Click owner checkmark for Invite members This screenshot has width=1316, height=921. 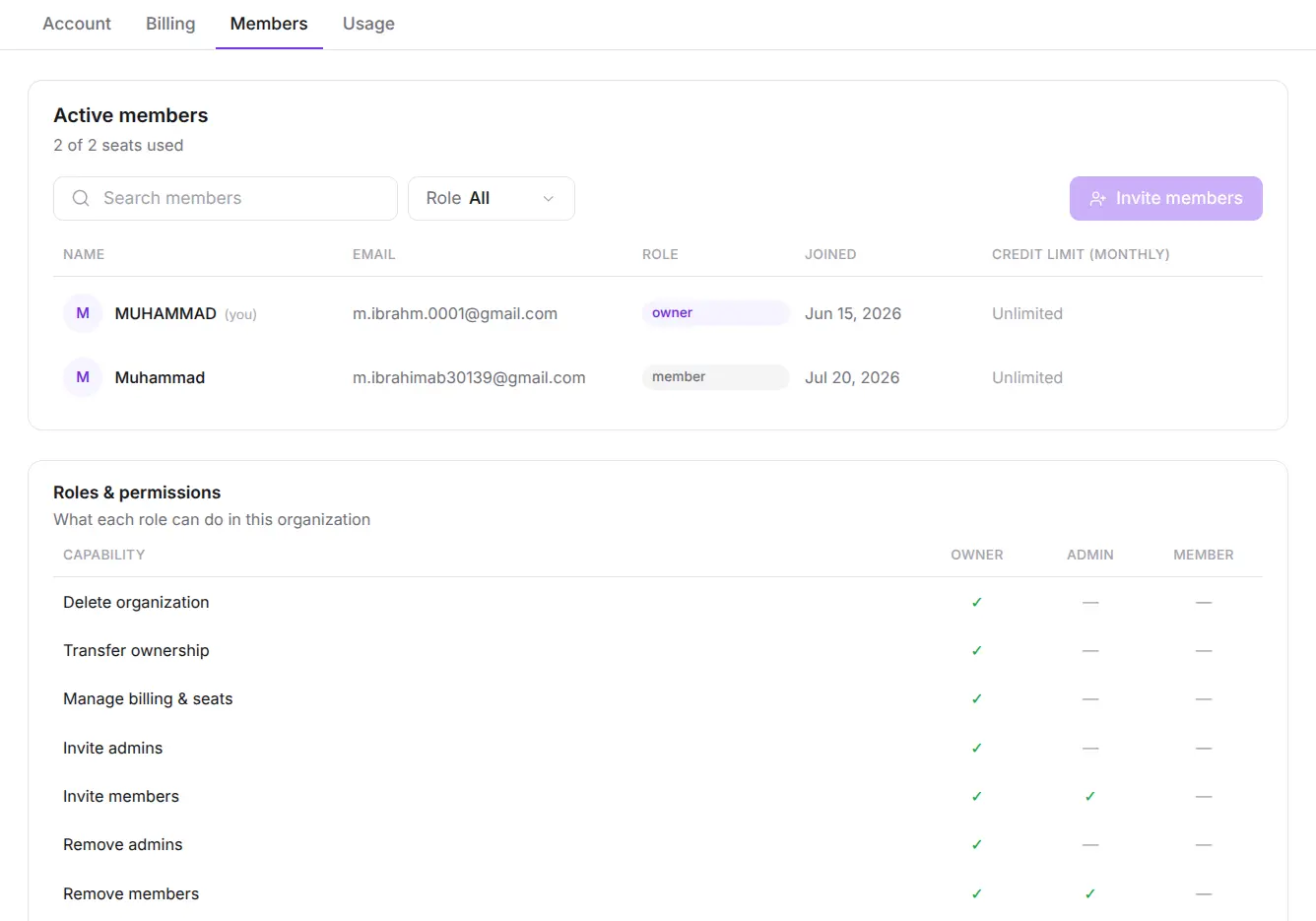(977, 796)
